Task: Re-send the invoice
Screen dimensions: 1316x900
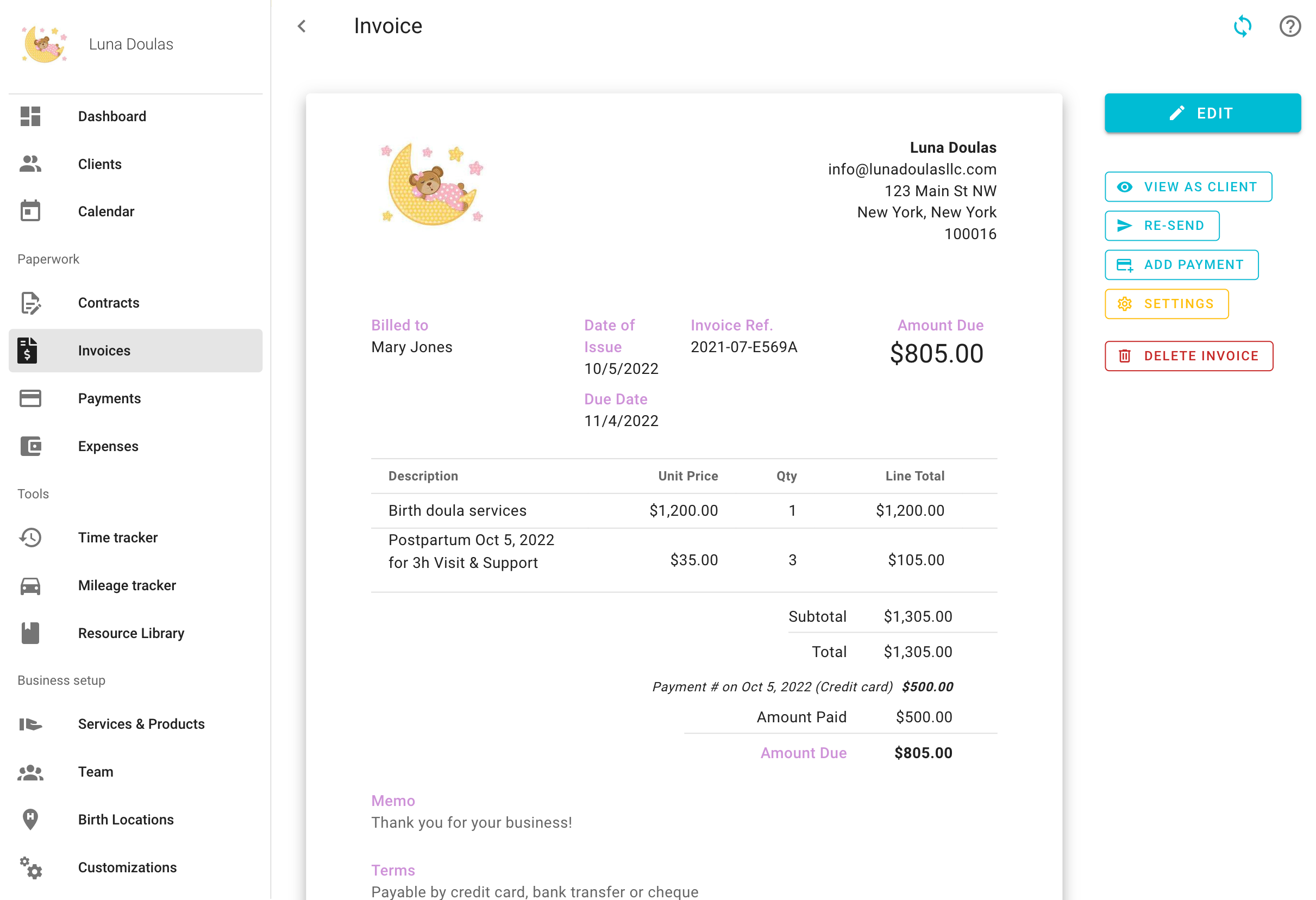Action: pos(1161,226)
